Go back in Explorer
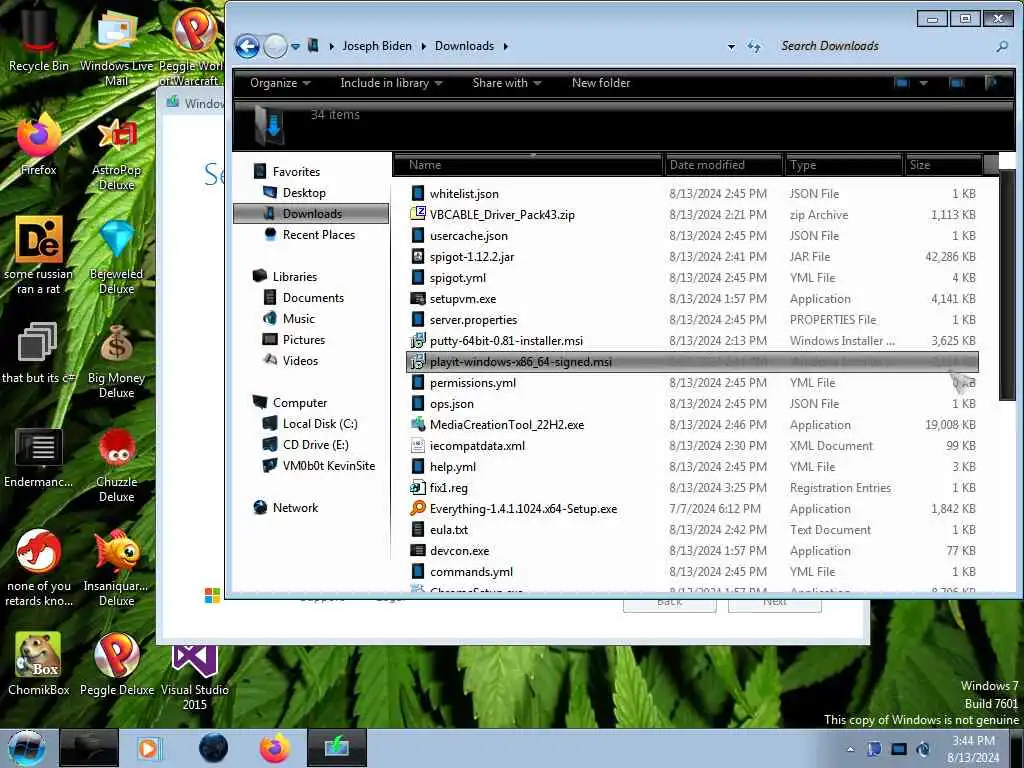This screenshot has height=768, width=1024. click(248, 46)
